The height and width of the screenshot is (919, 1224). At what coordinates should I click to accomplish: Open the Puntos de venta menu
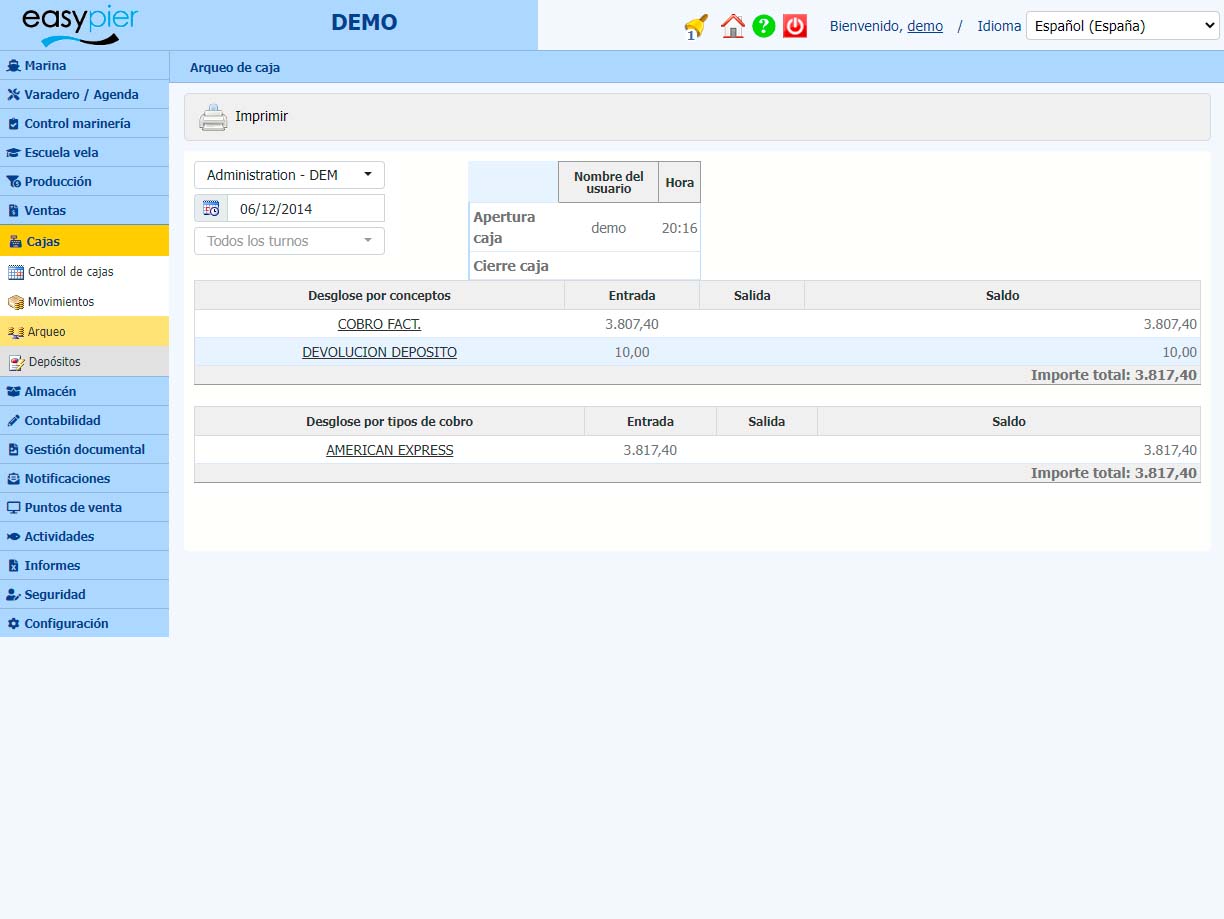pos(84,508)
